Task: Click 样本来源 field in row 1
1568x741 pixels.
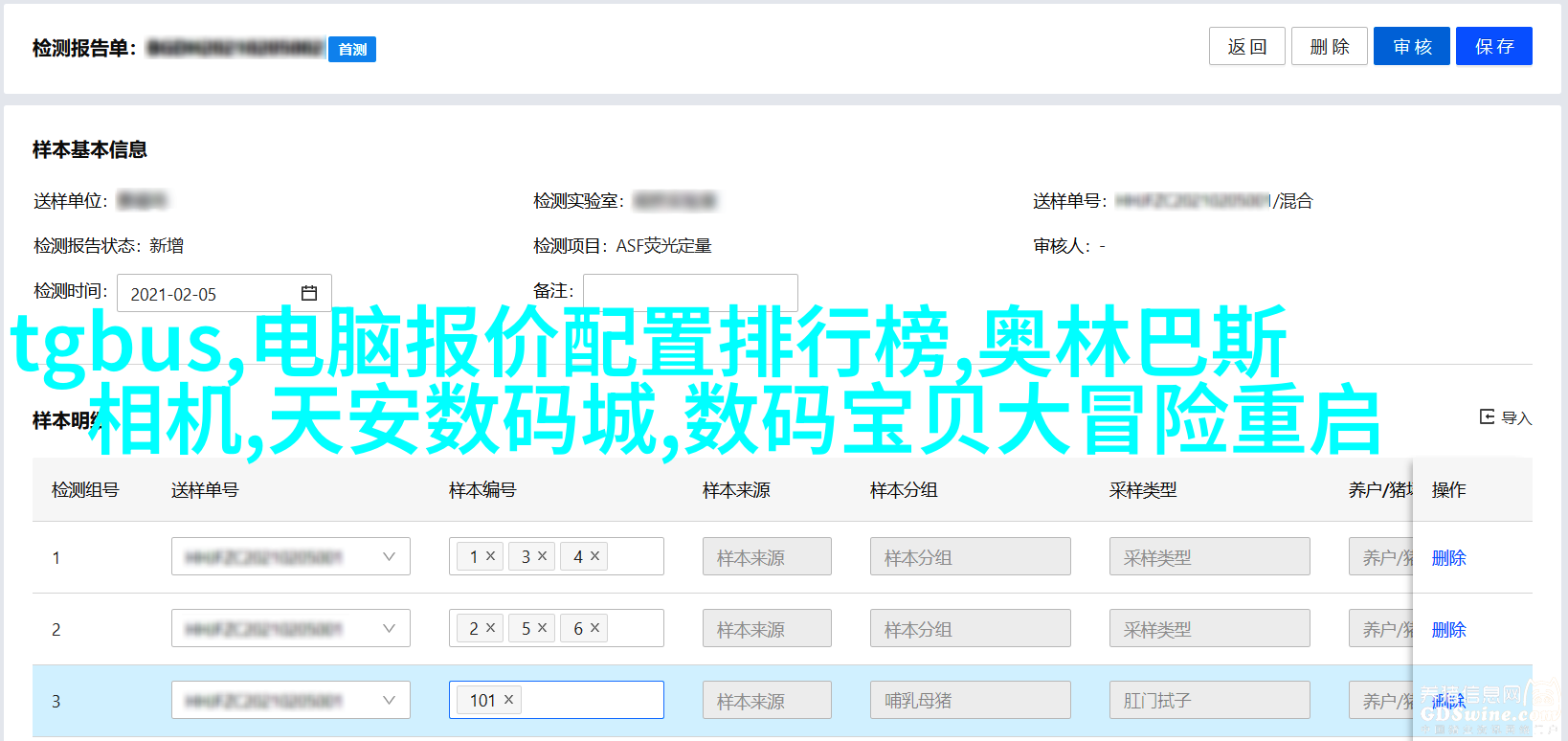Action: pyautogui.click(x=767, y=556)
